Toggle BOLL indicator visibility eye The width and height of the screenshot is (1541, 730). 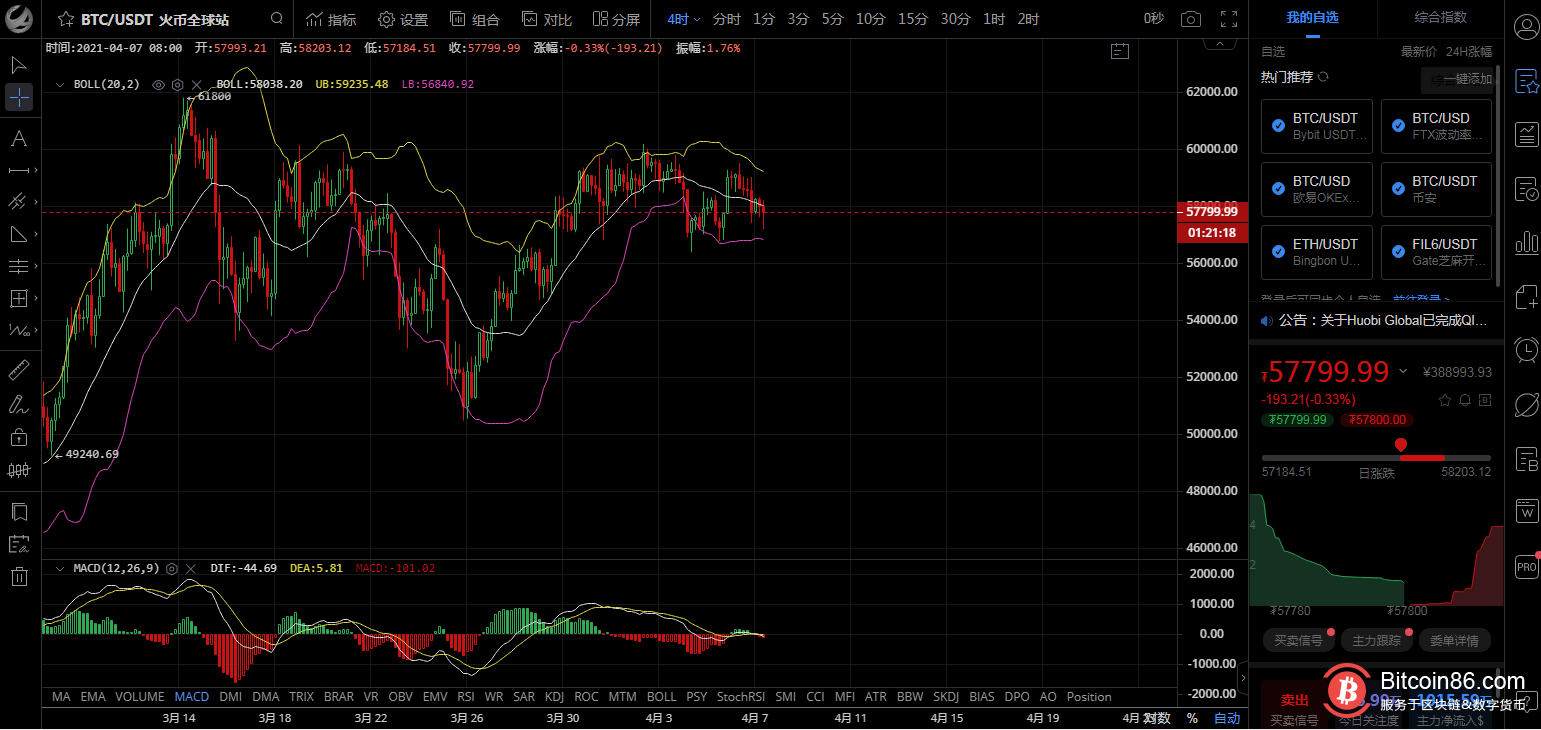pos(158,85)
